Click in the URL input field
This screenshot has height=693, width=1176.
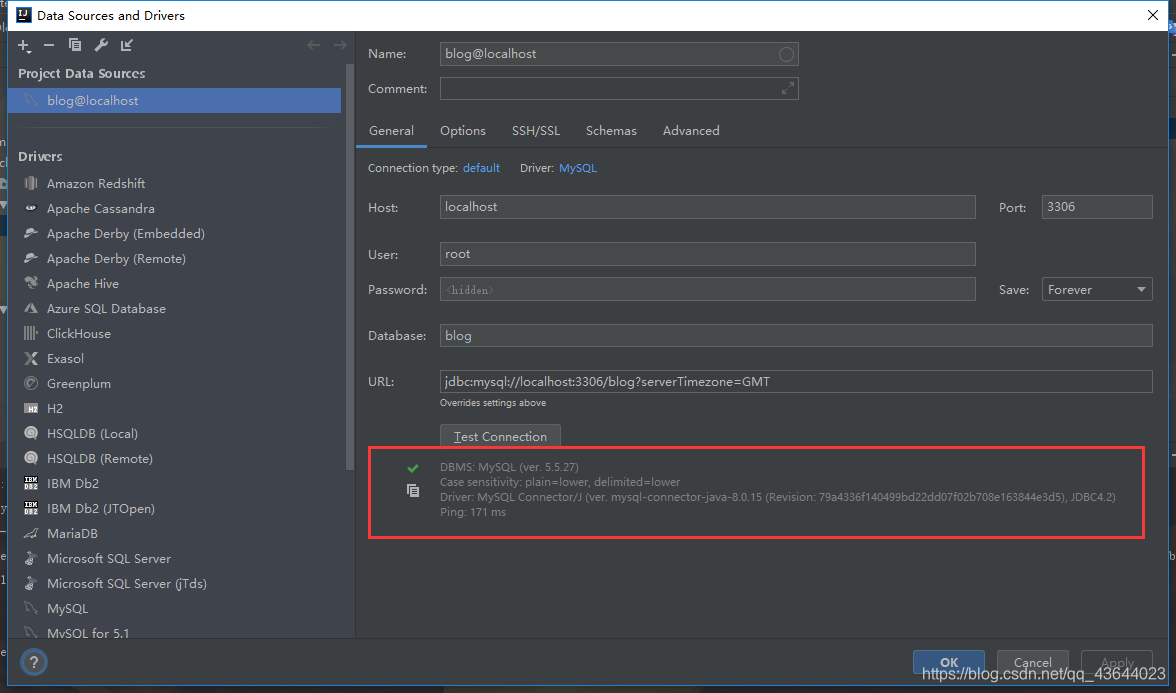(796, 382)
